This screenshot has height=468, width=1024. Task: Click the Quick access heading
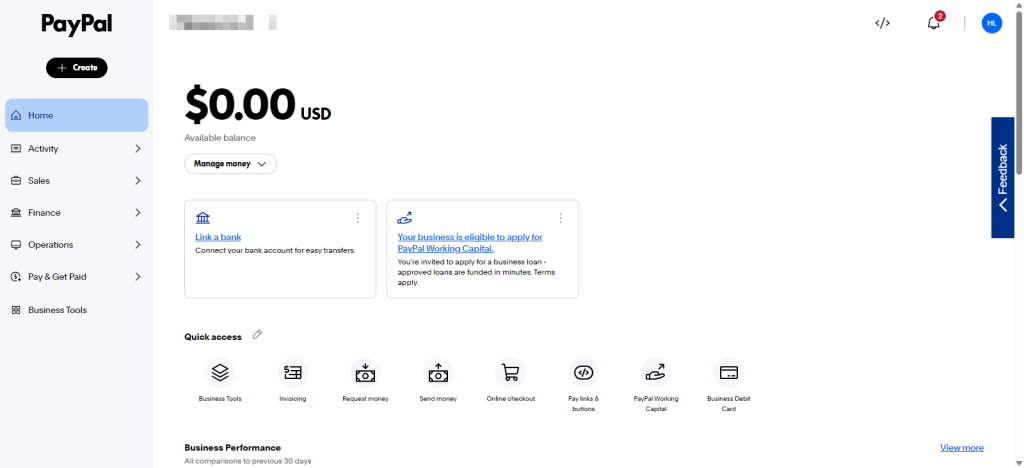[x=213, y=337]
